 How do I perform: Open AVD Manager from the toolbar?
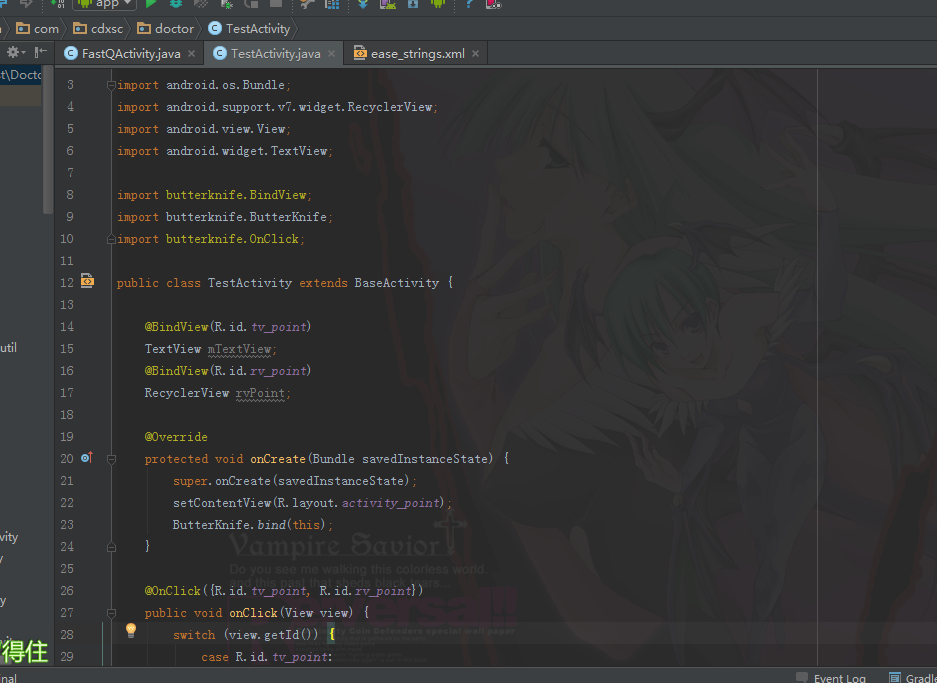click(x=388, y=4)
